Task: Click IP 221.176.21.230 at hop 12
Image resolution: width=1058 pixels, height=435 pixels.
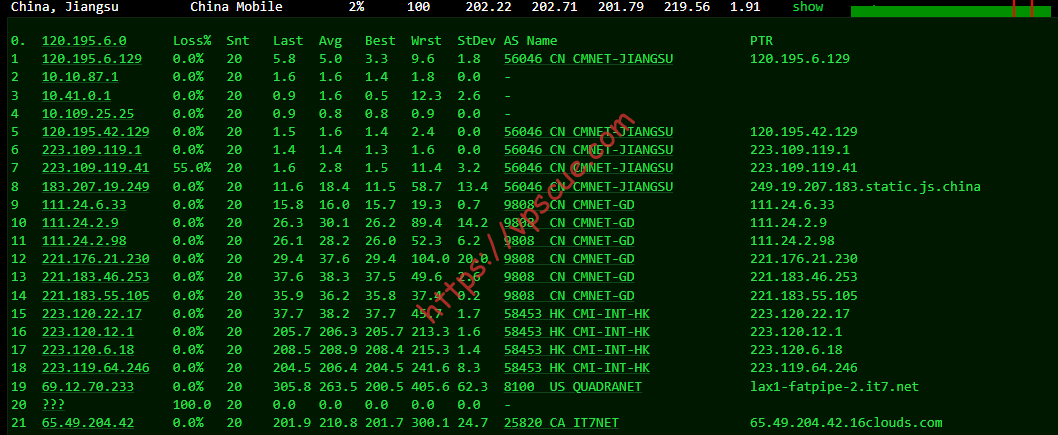Action: pos(96,259)
